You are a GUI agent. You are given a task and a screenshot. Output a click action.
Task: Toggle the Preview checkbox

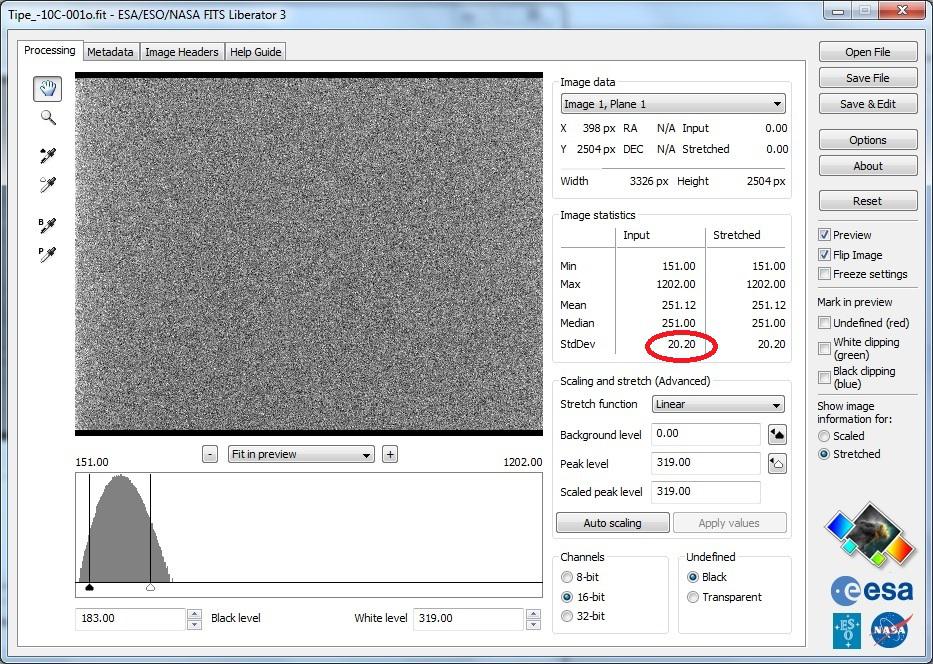824,235
